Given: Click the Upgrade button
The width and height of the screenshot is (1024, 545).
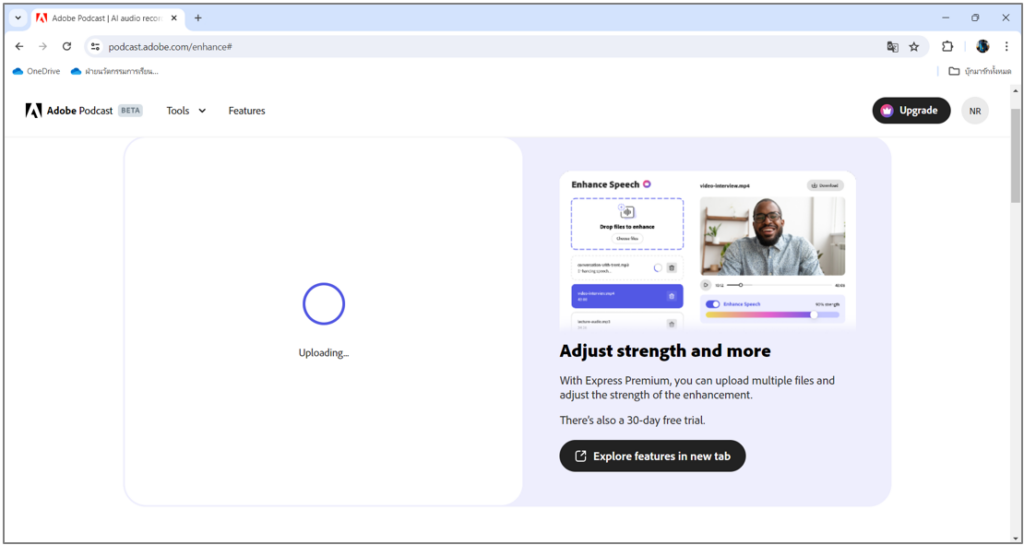Looking at the screenshot, I should [910, 111].
